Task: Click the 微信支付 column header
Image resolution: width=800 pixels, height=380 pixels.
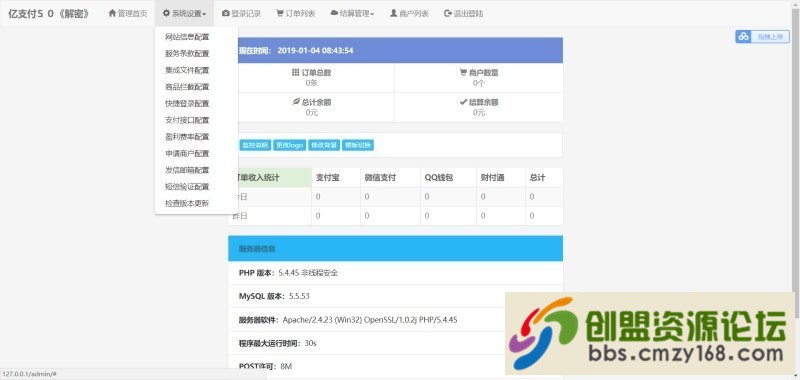Action: (x=380, y=178)
